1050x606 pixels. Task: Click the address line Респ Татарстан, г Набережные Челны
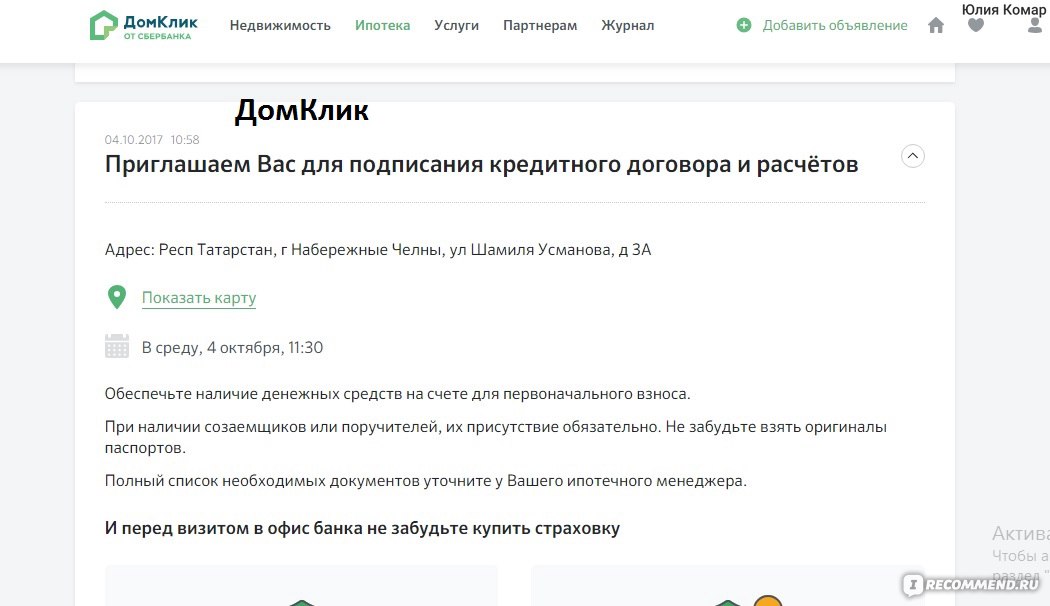click(378, 250)
